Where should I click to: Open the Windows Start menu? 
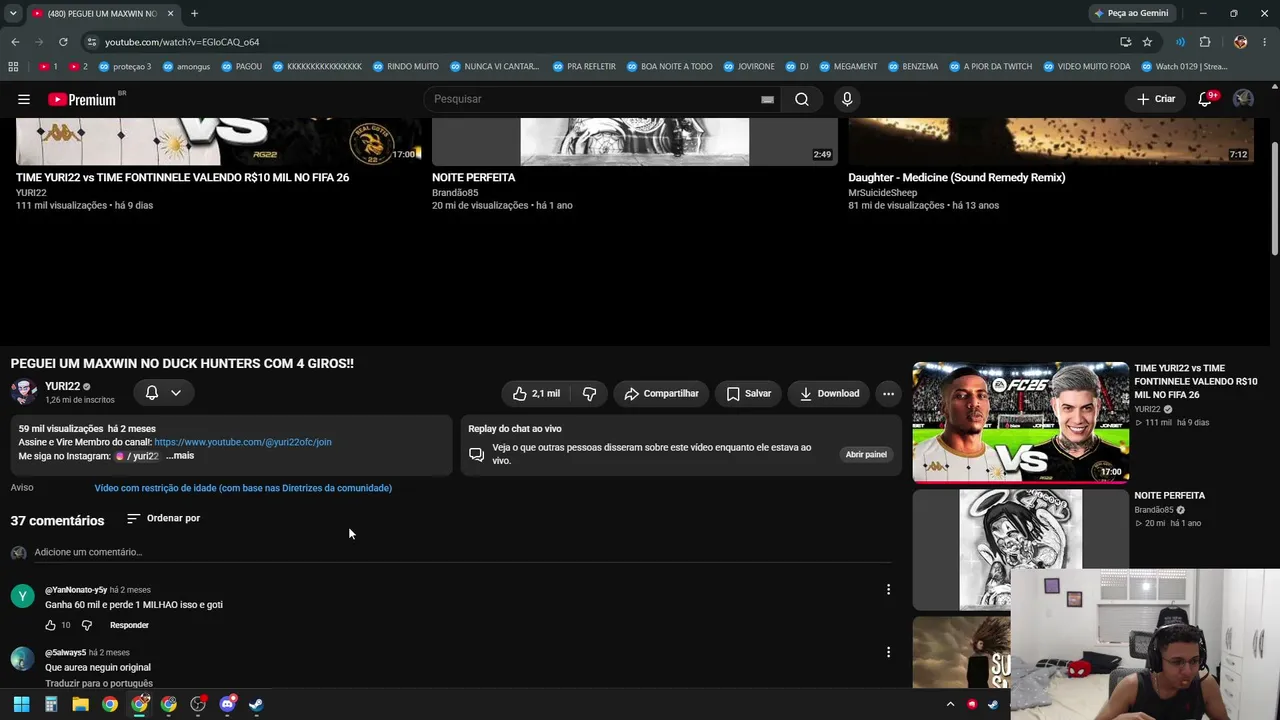21,704
